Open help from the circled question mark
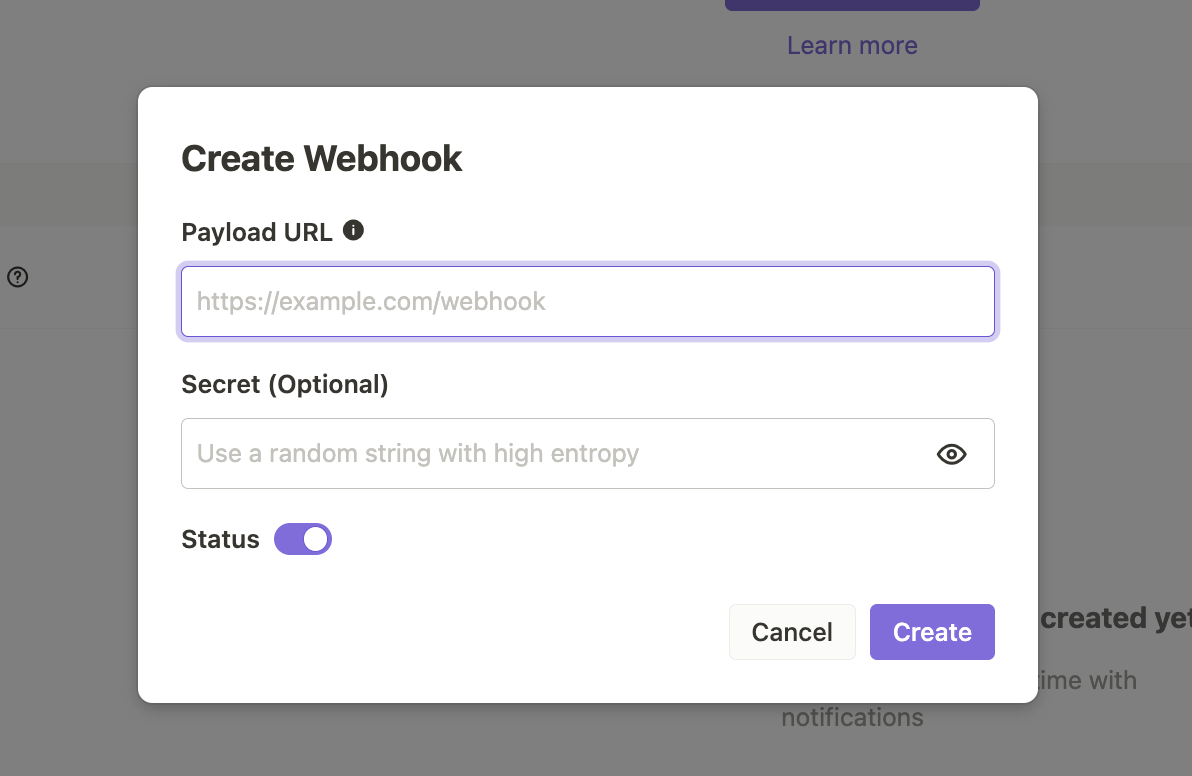The height and width of the screenshot is (776, 1192). tap(18, 277)
